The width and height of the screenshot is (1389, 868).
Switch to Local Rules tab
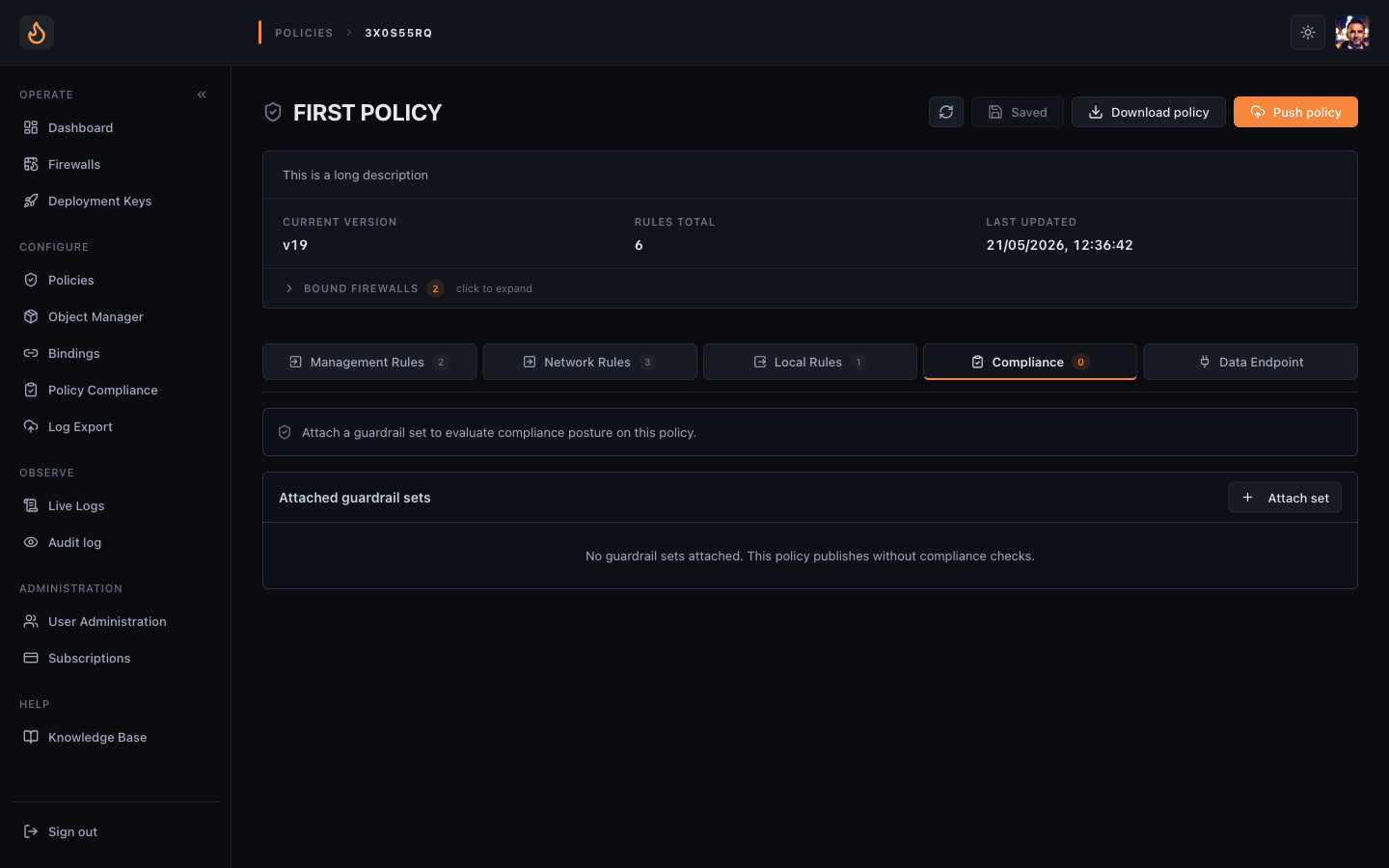tap(810, 362)
